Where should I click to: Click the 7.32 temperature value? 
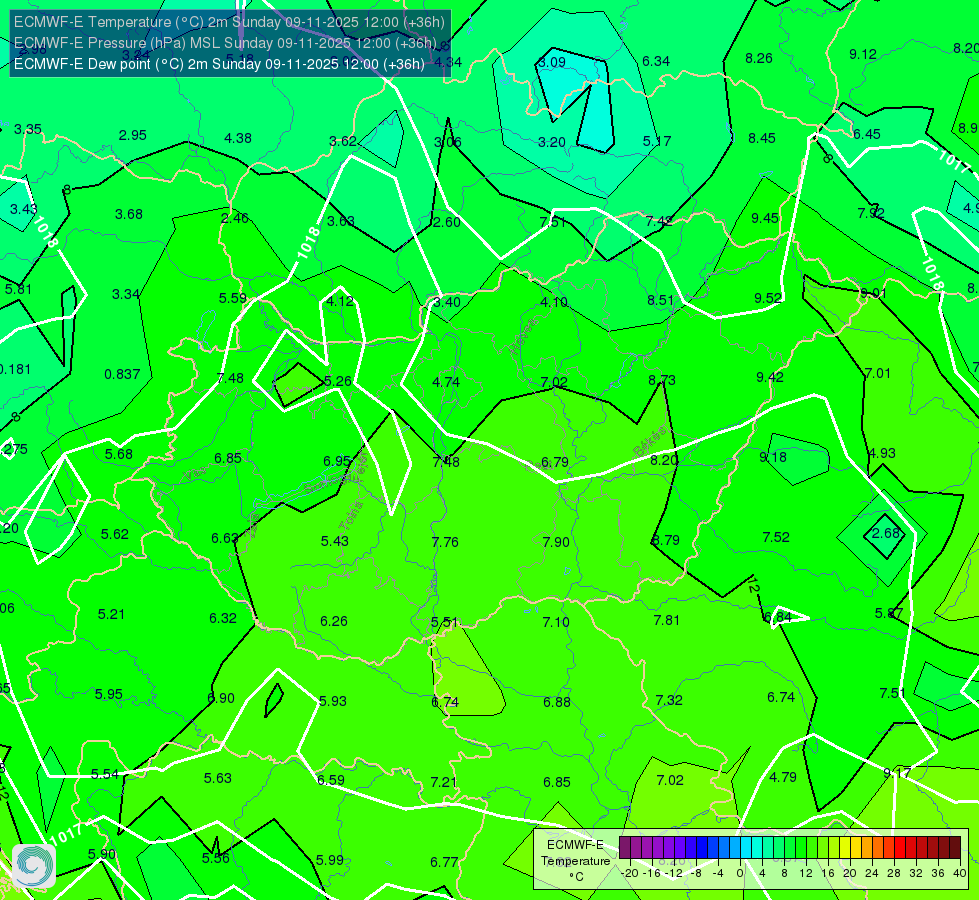click(x=669, y=700)
